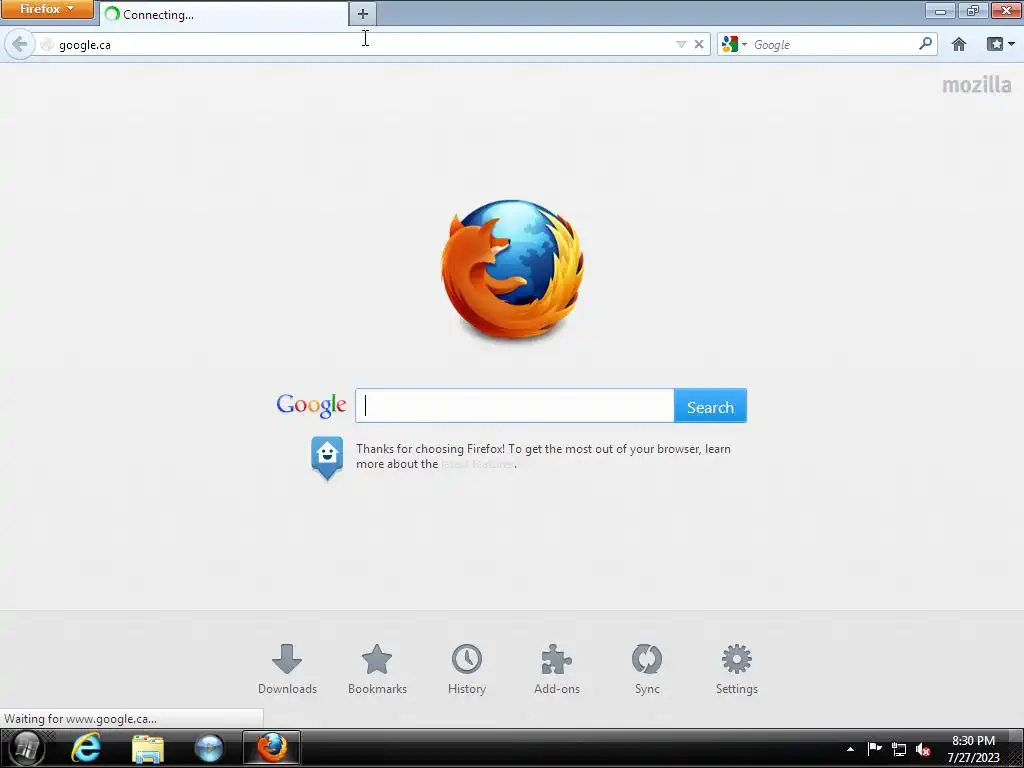The height and width of the screenshot is (768, 1024).
Task: Click the large Firefox logo
Action: click(513, 270)
